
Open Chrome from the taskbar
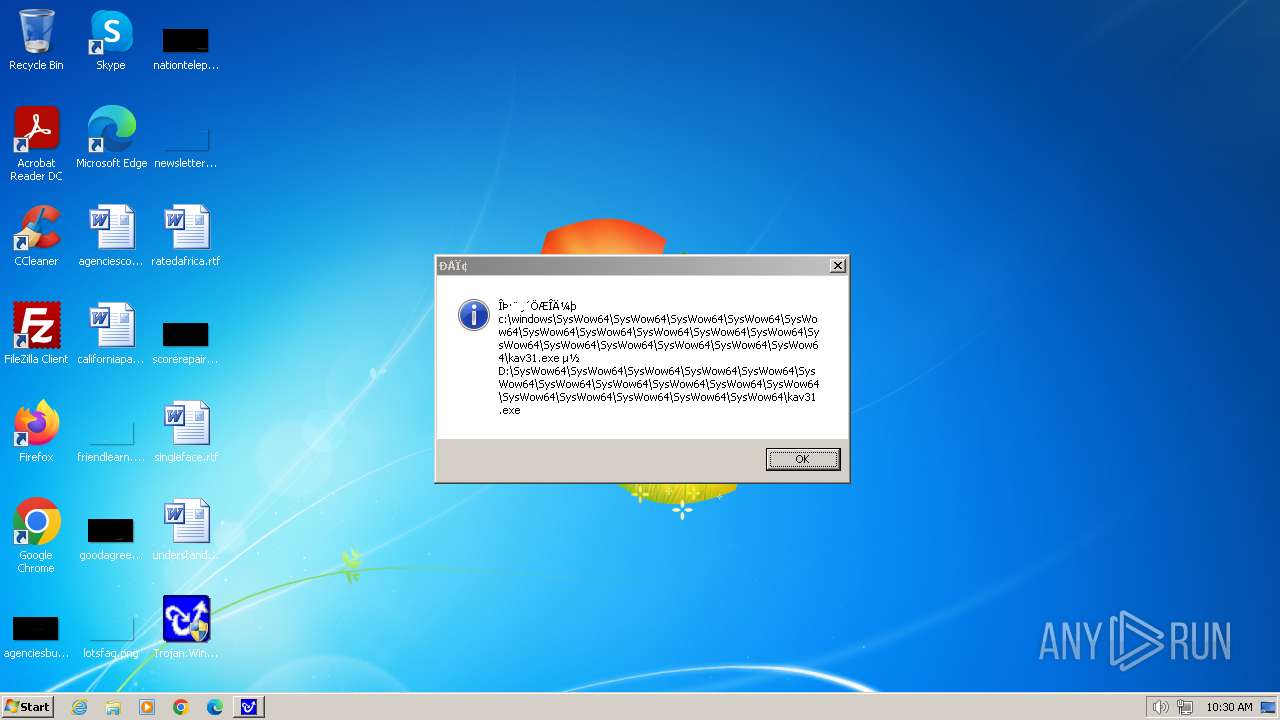[181, 707]
